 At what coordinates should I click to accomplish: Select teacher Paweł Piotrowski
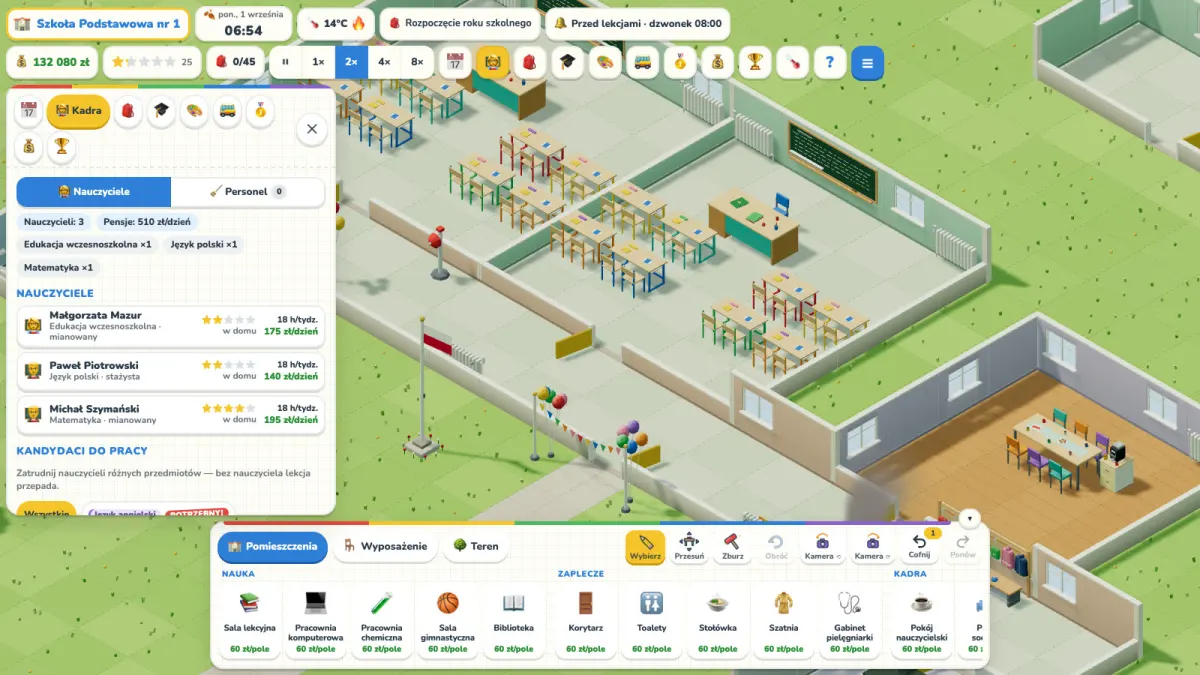coord(171,371)
